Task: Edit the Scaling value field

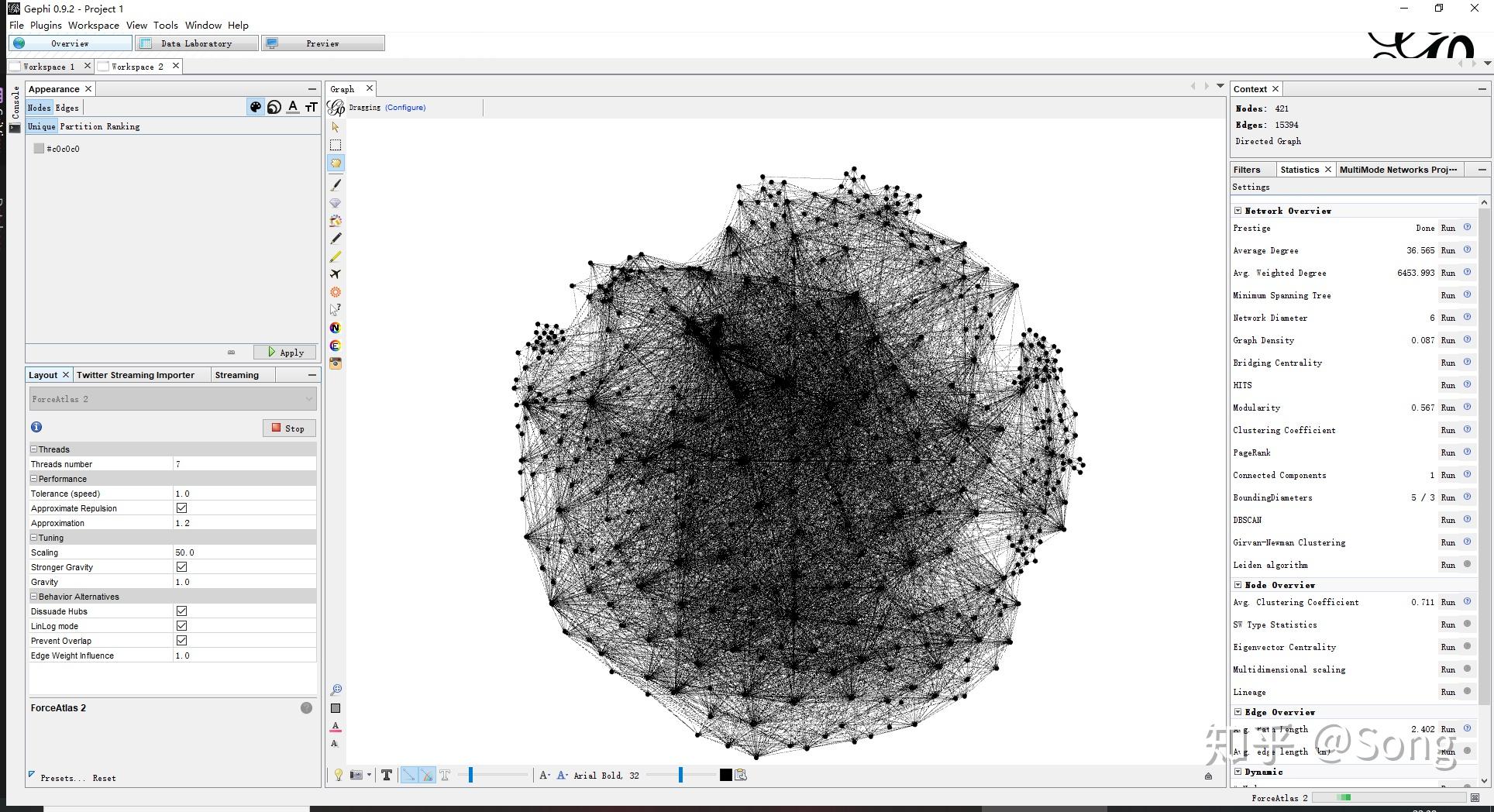Action: click(x=244, y=552)
